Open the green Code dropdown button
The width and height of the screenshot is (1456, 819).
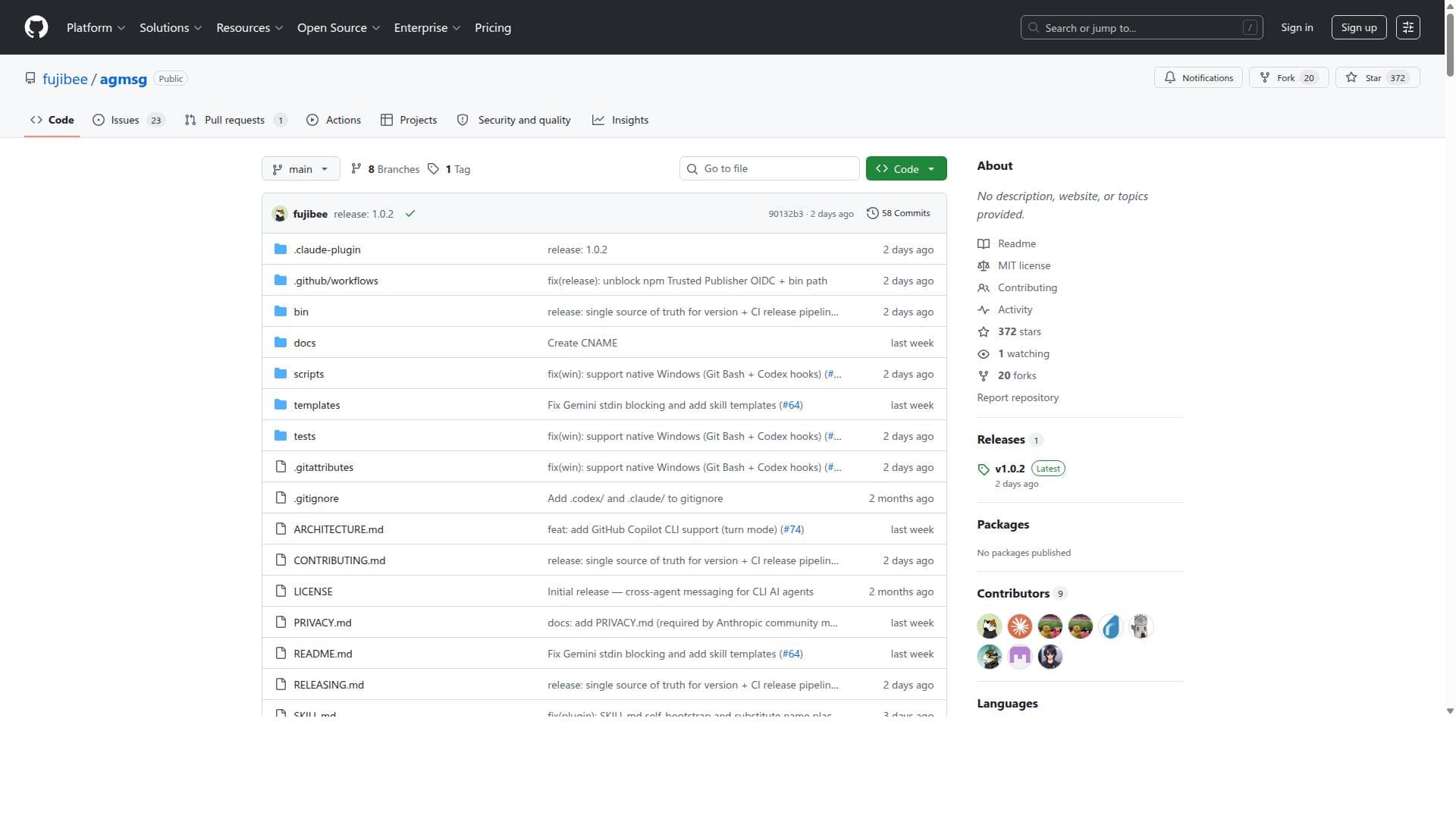pos(906,169)
